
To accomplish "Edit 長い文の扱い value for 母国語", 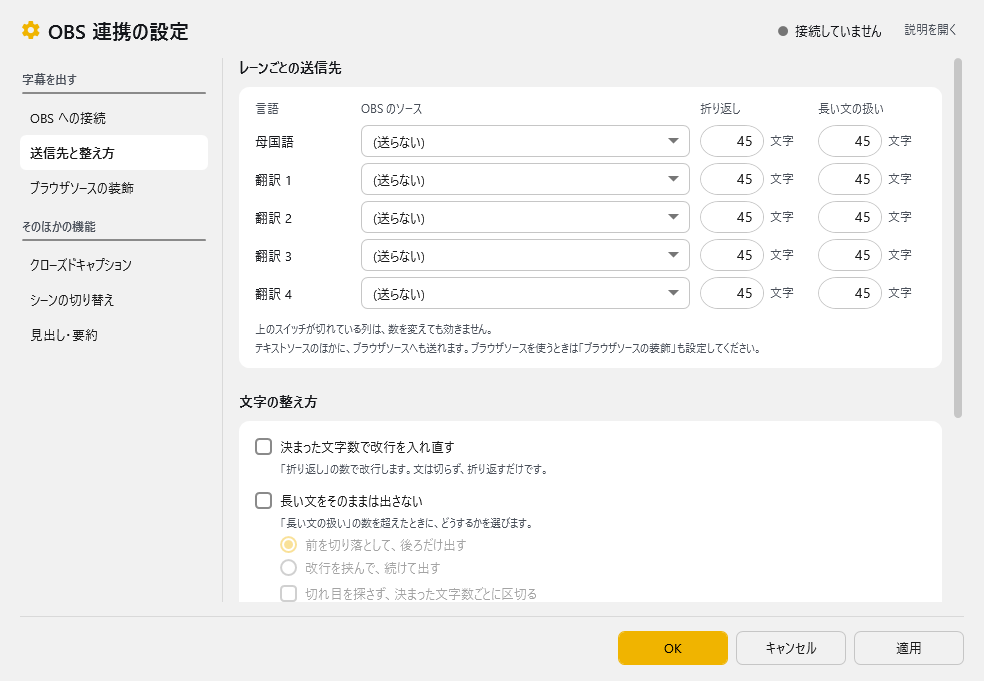I will 850,141.
